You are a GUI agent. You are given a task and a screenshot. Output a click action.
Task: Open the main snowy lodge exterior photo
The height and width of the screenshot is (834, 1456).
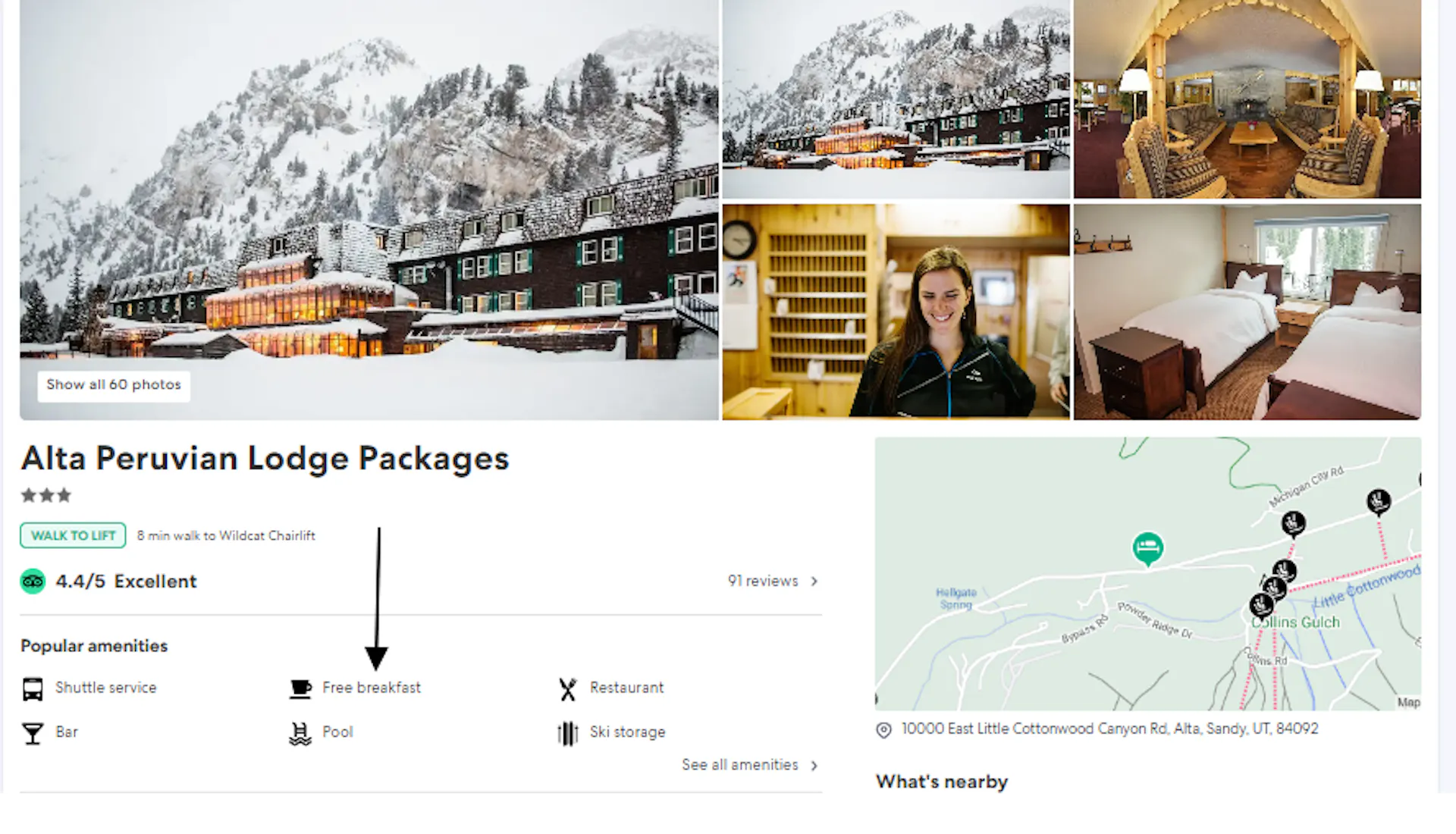coord(369,209)
